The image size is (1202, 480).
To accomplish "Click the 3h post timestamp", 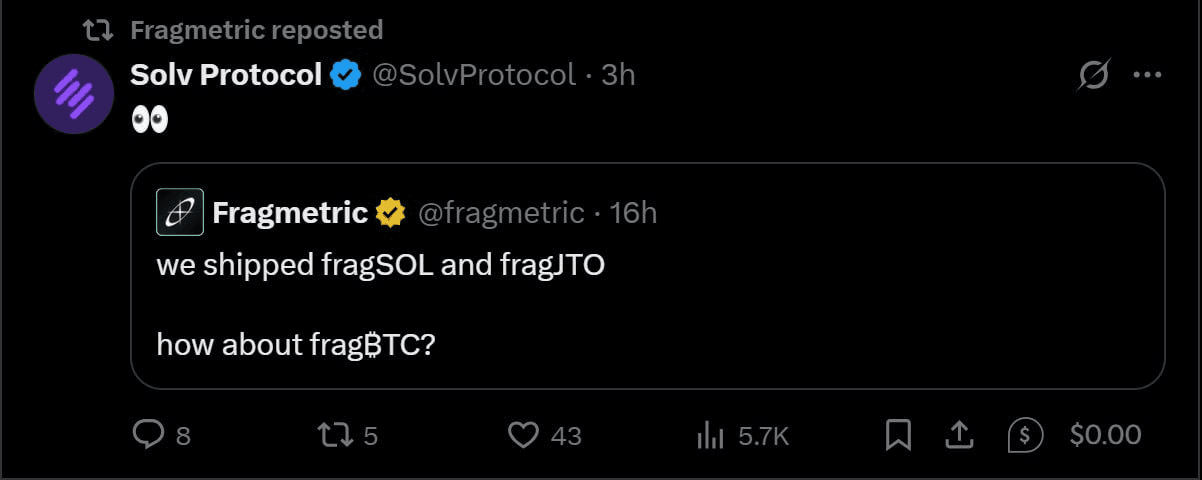I will click(618, 75).
